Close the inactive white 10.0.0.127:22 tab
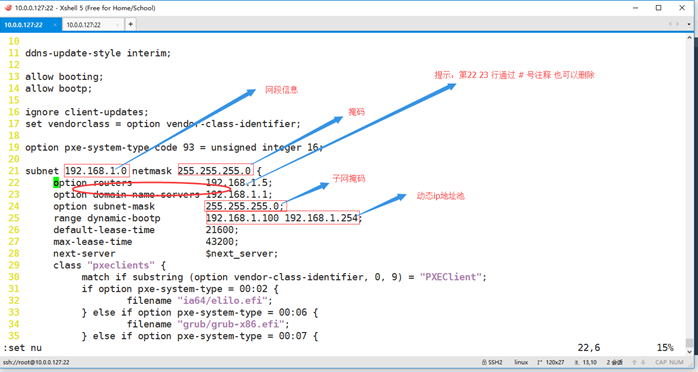698x372 pixels. click(x=117, y=25)
